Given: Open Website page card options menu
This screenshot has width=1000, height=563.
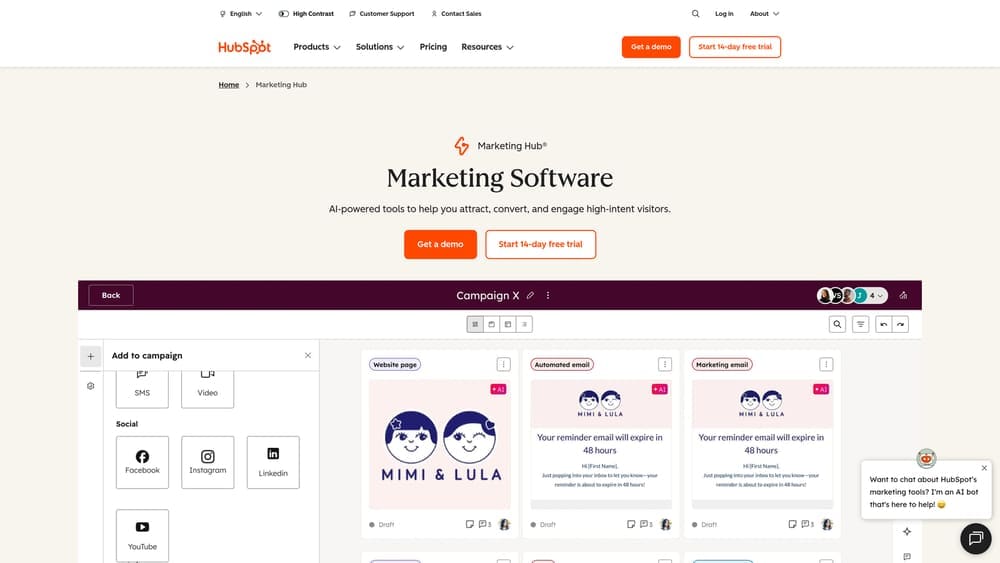Looking at the screenshot, I should (x=503, y=364).
